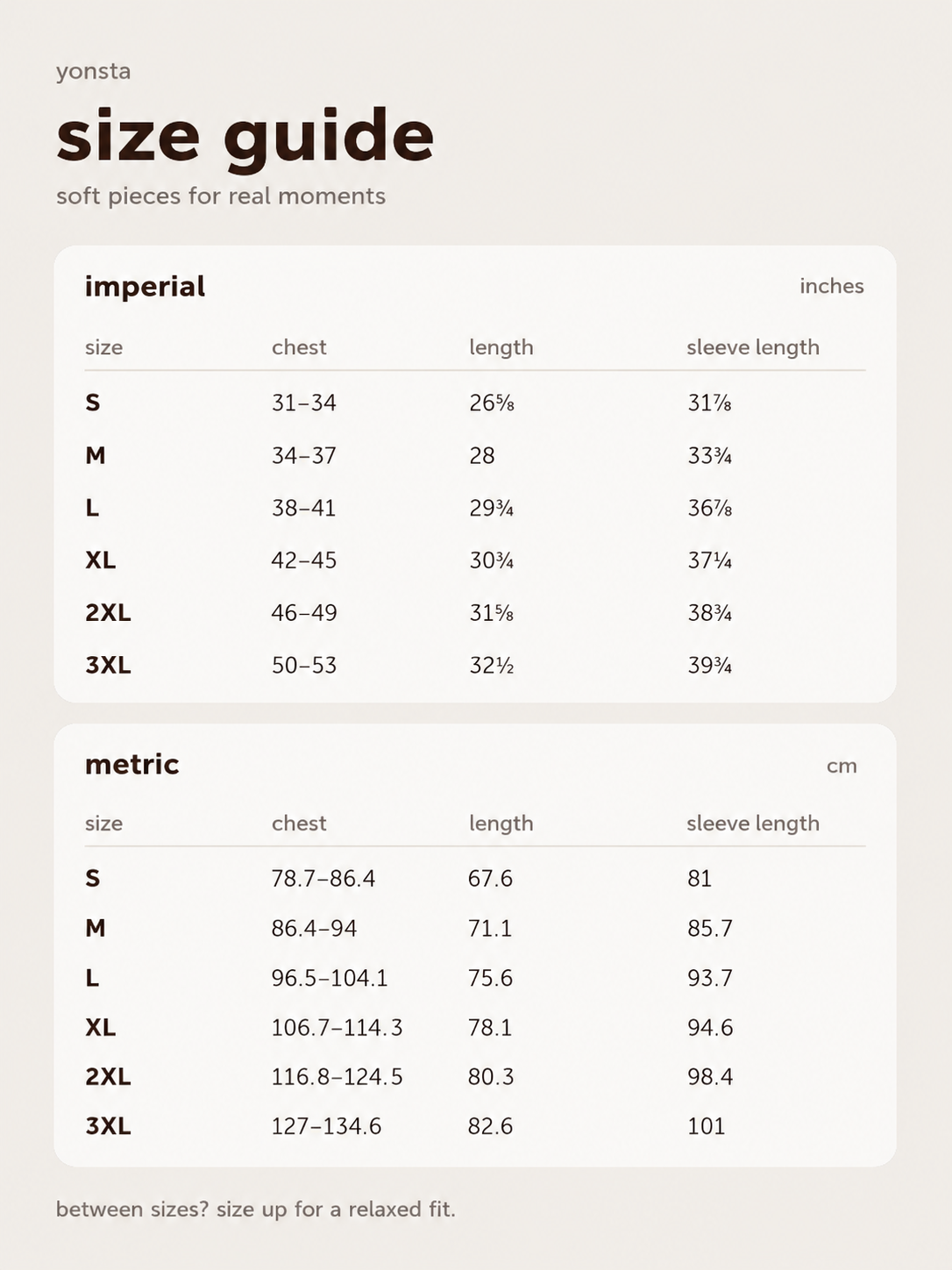
Task: Select size S row in imperial table
Action: pos(475,403)
